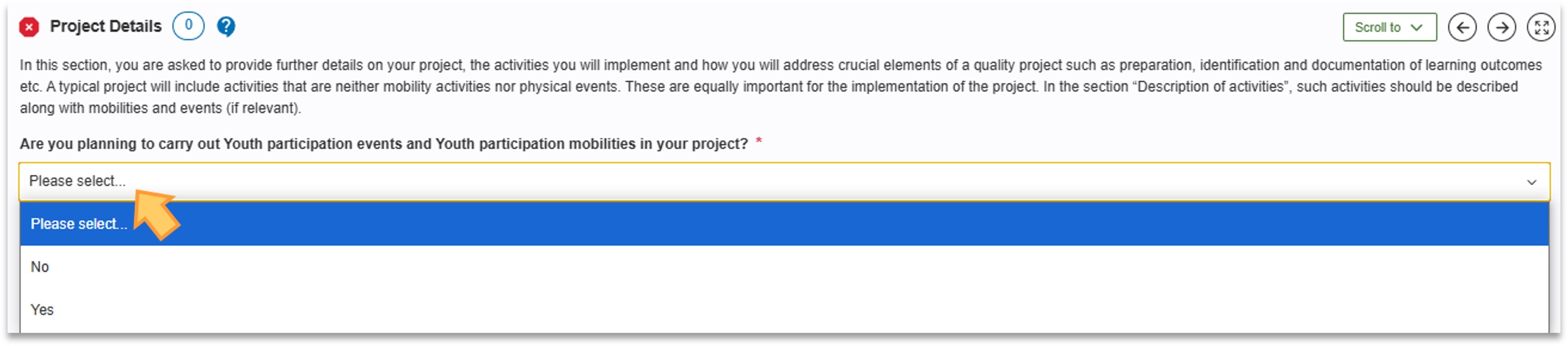Image resolution: width=1568 pixels, height=346 pixels.
Task: Click the section description paragraph
Action: tap(779, 86)
